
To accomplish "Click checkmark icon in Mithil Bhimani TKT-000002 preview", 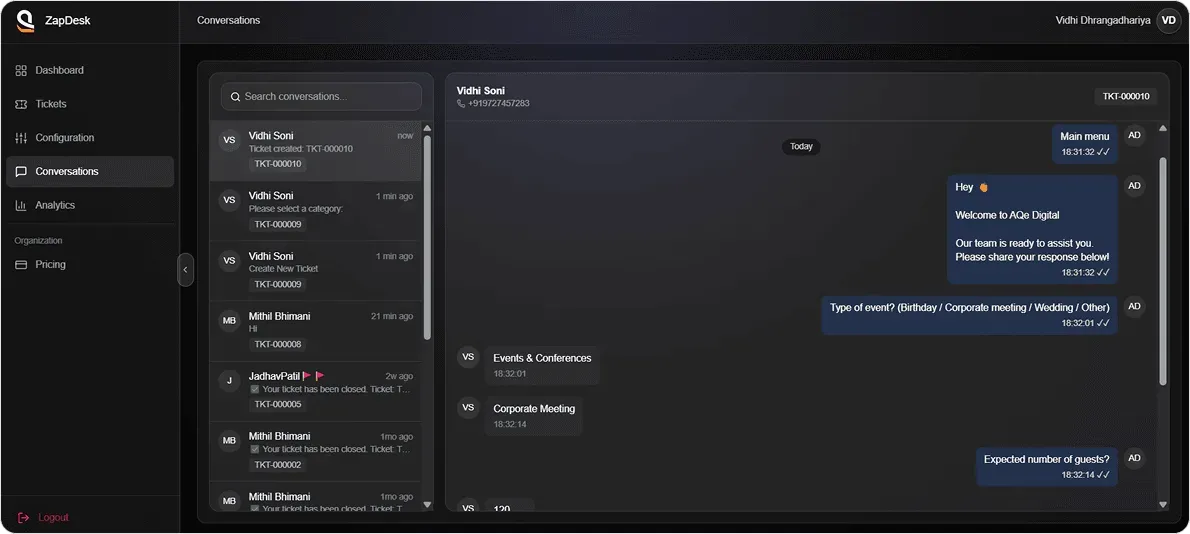I will [255, 449].
